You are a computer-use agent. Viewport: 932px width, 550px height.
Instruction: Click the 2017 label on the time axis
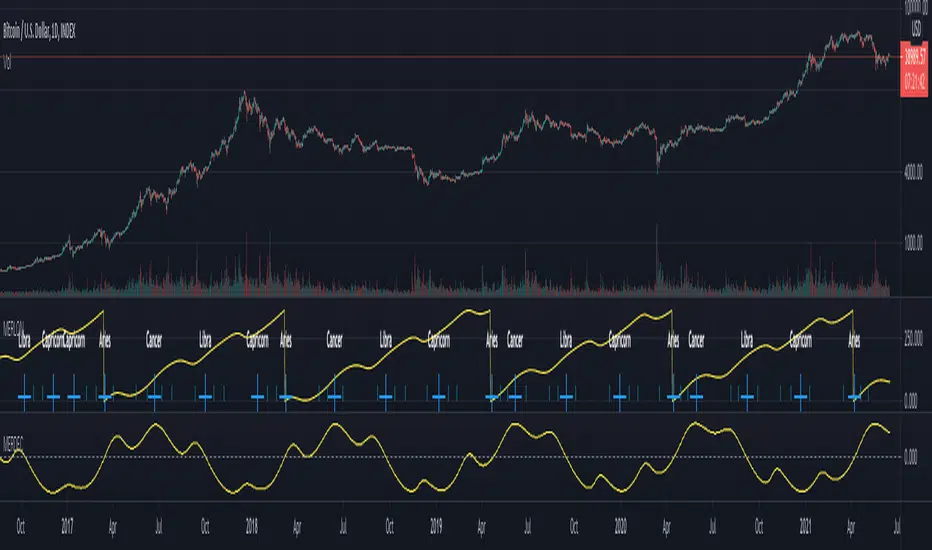coord(67,526)
